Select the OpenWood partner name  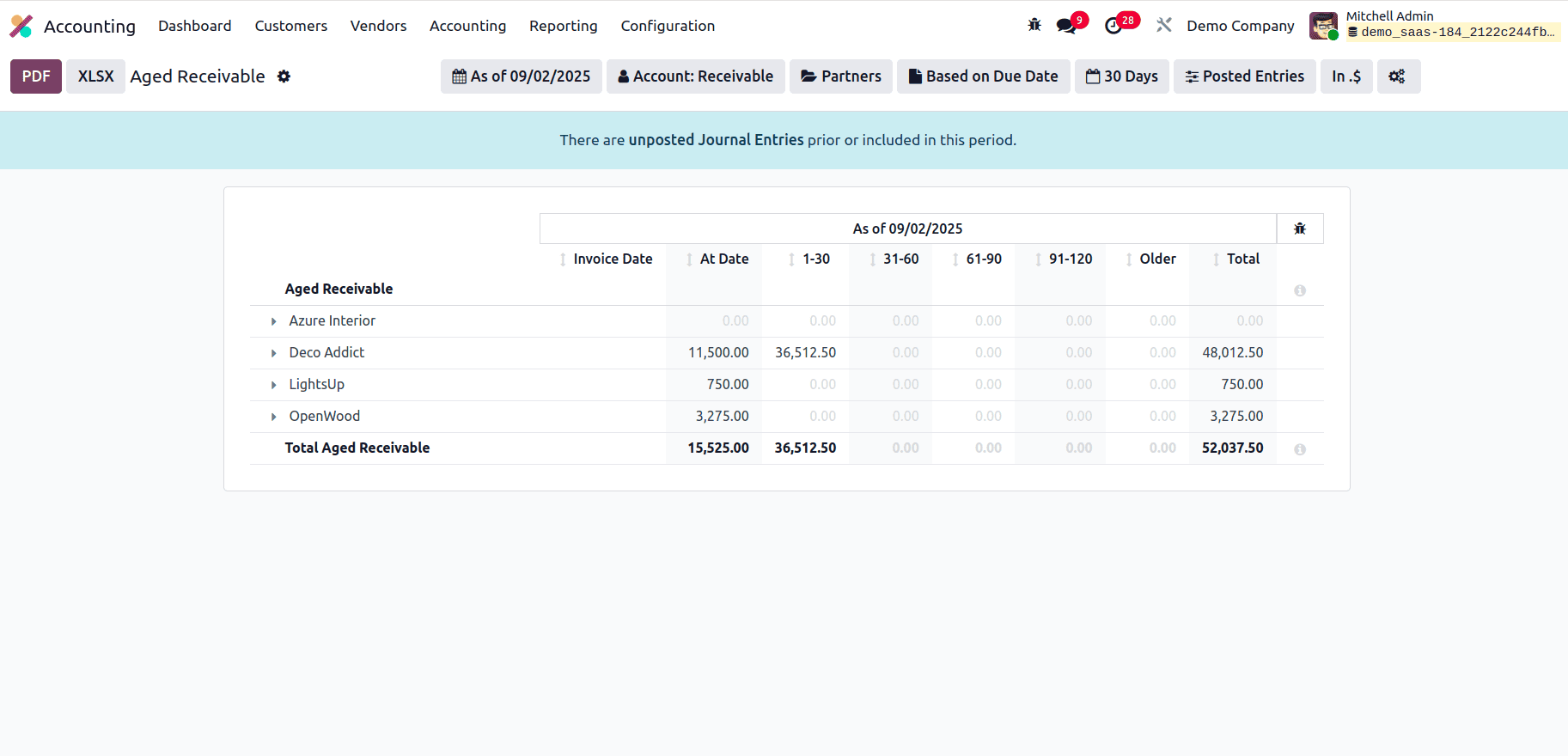tap(325, 417)
